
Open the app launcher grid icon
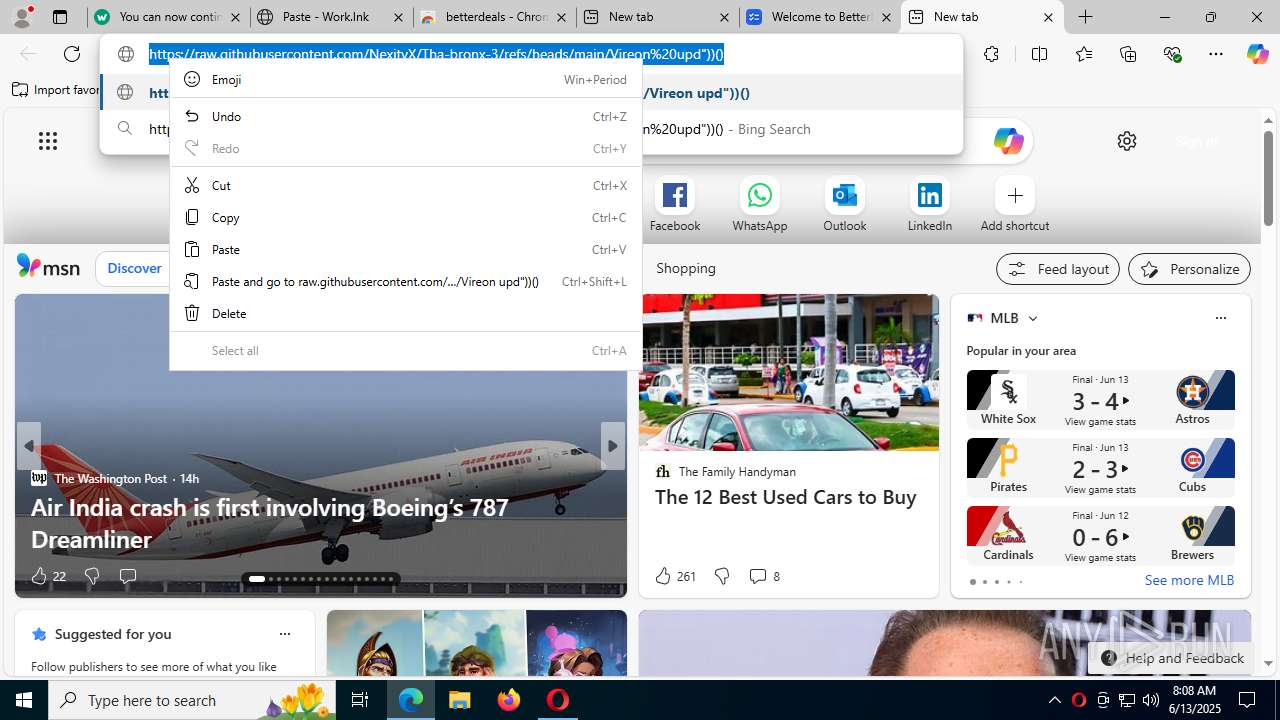coord(48,141)
